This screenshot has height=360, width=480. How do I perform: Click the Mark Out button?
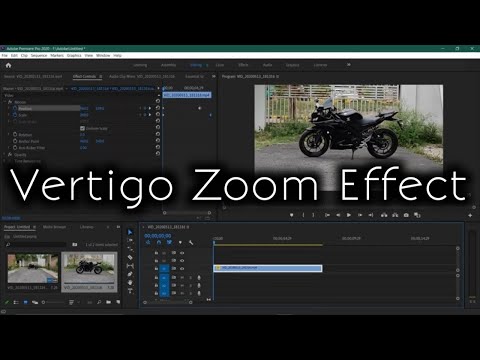[x=313, y=215]
